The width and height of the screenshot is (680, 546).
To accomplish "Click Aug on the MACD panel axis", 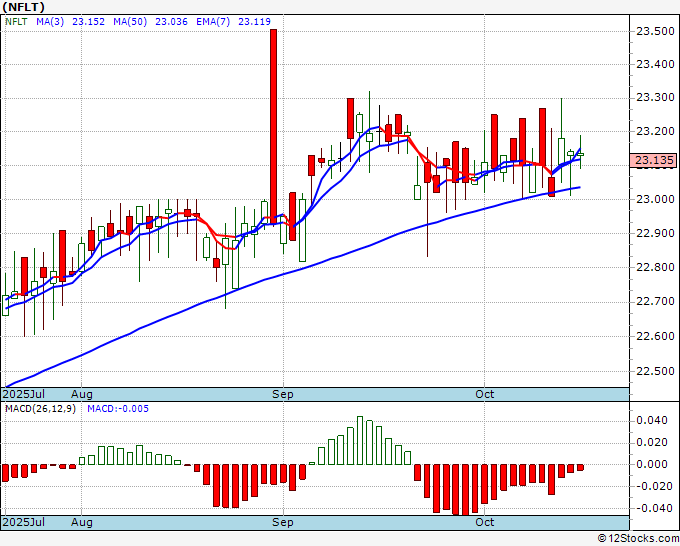I will click(x=82, y=522).
